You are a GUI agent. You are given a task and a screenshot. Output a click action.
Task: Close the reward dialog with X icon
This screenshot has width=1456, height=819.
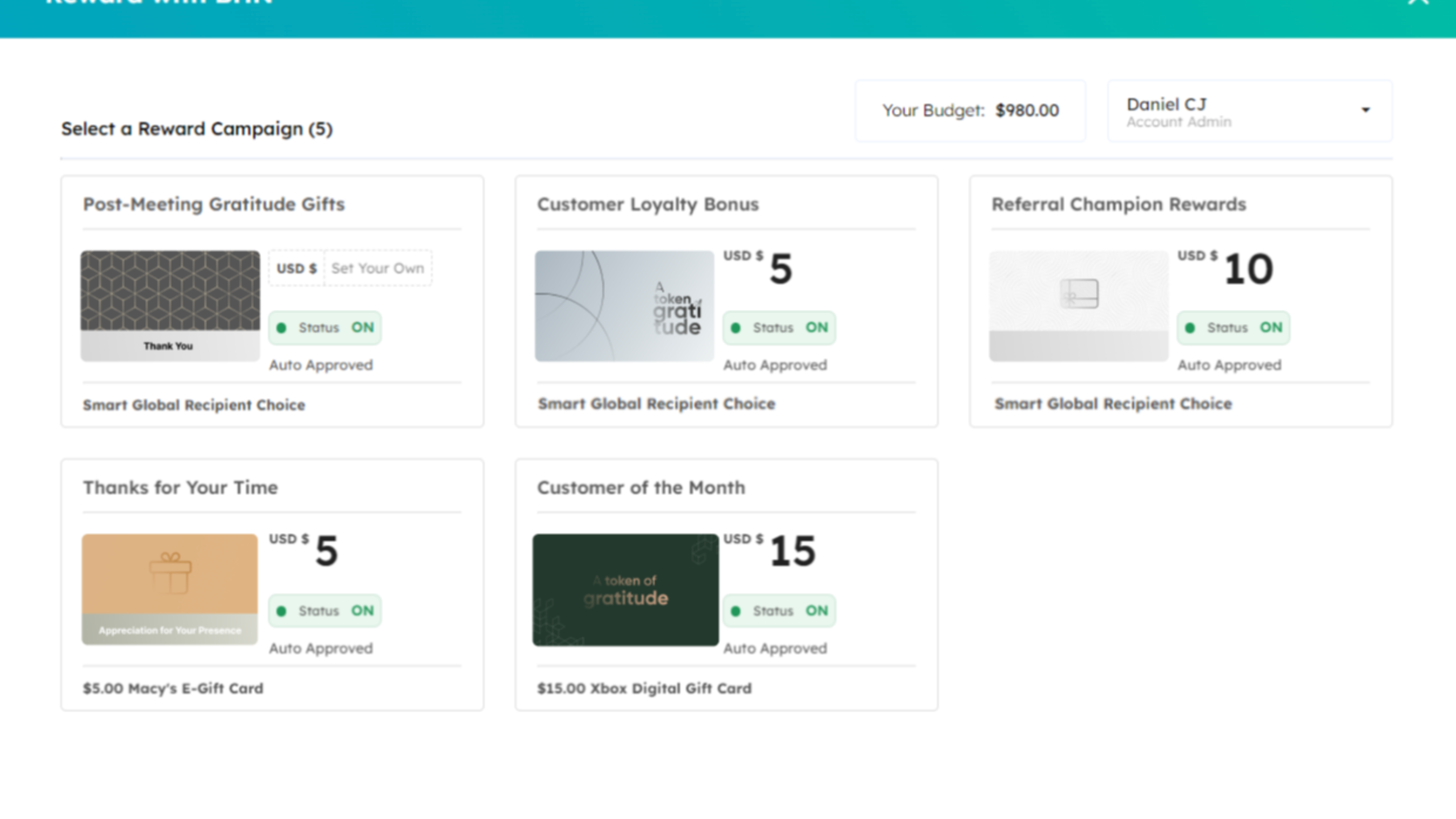(x=1418, y=2)
